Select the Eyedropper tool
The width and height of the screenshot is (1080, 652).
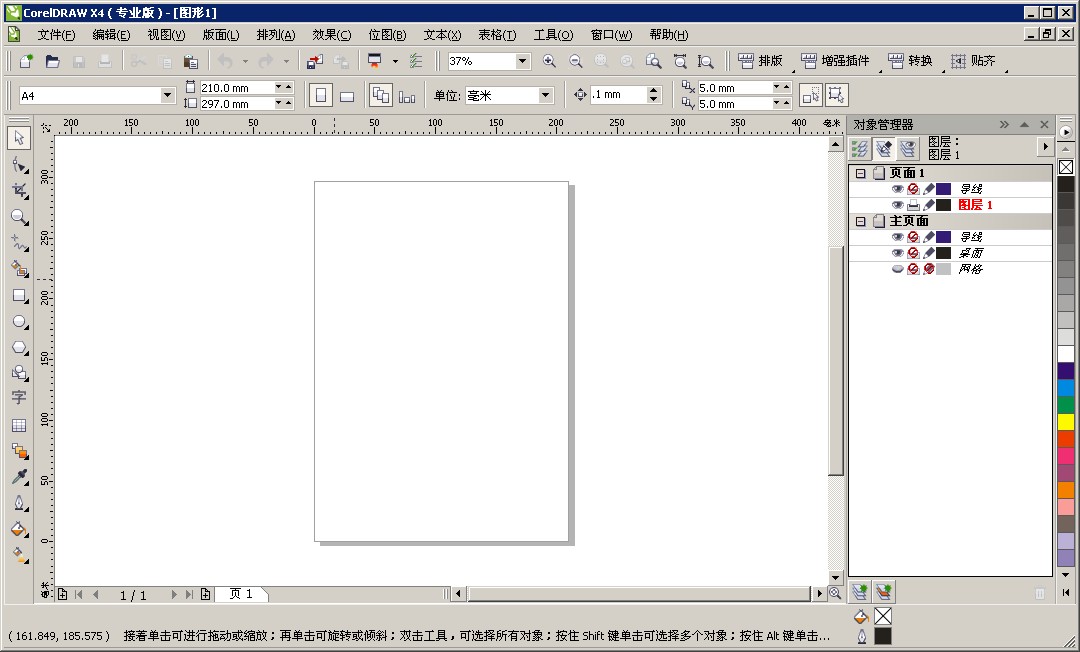19,478
